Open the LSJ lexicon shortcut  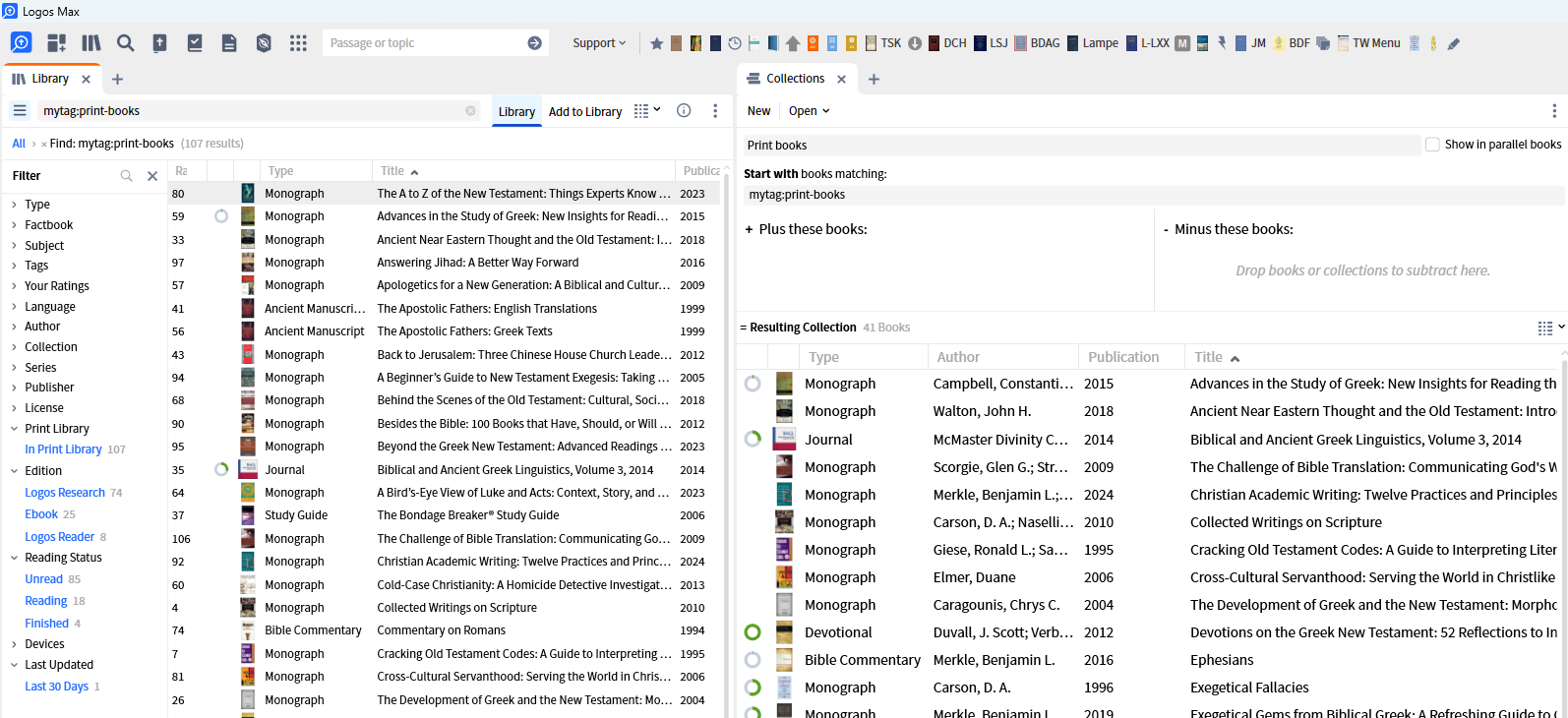991,43
